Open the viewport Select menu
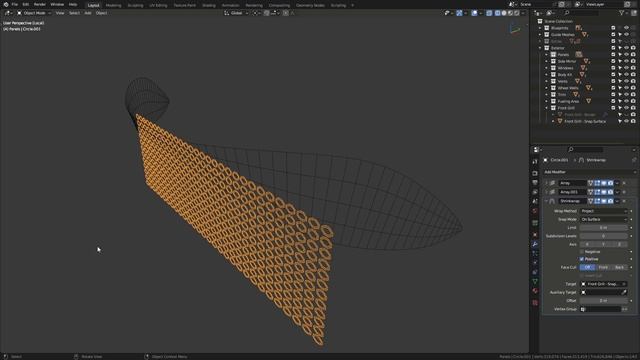This screenshot has height=360, width=640. click(x=74, y=13)
